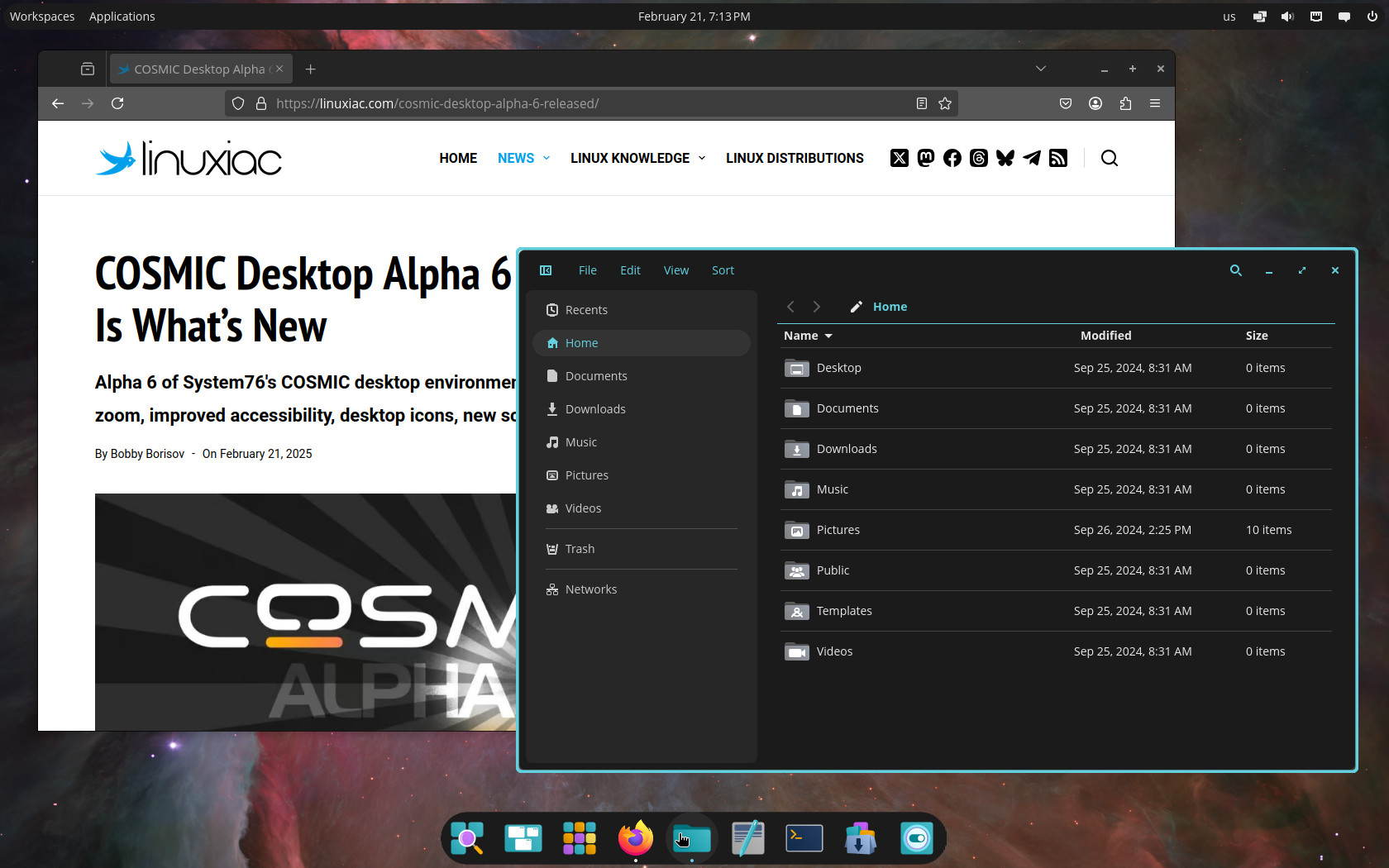Open the text editor from the dock
This screenshot has width=1389, height=868.
(747, 838)
